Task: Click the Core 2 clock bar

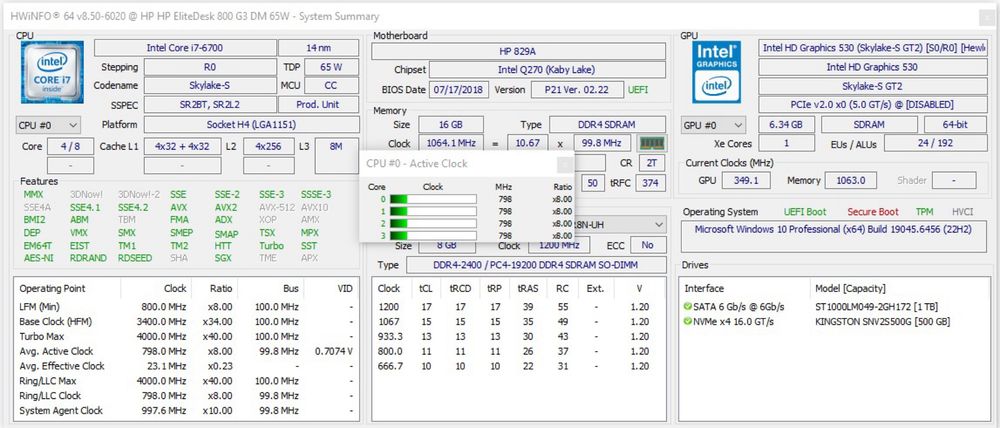Action: click(433, 223)
